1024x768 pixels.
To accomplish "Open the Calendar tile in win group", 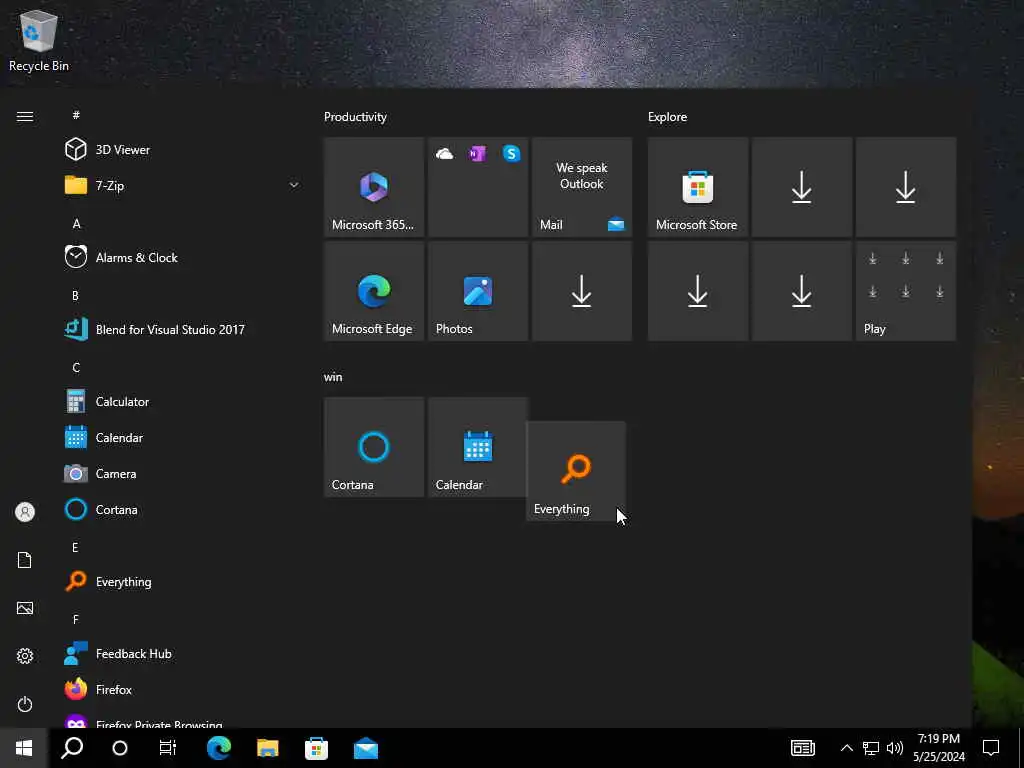I will pos(478,447).
